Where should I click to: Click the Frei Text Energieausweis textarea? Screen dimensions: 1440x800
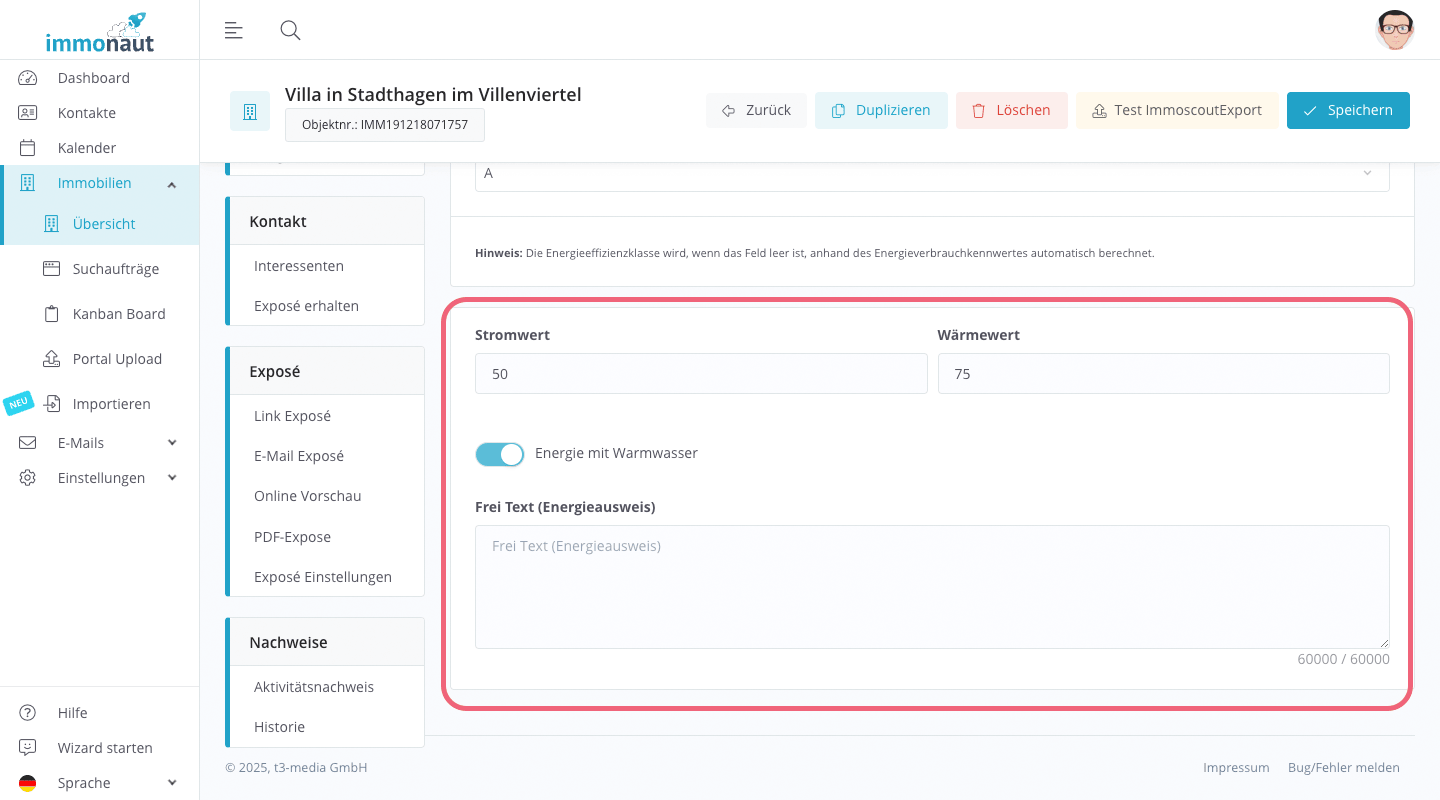coord(932,587)
